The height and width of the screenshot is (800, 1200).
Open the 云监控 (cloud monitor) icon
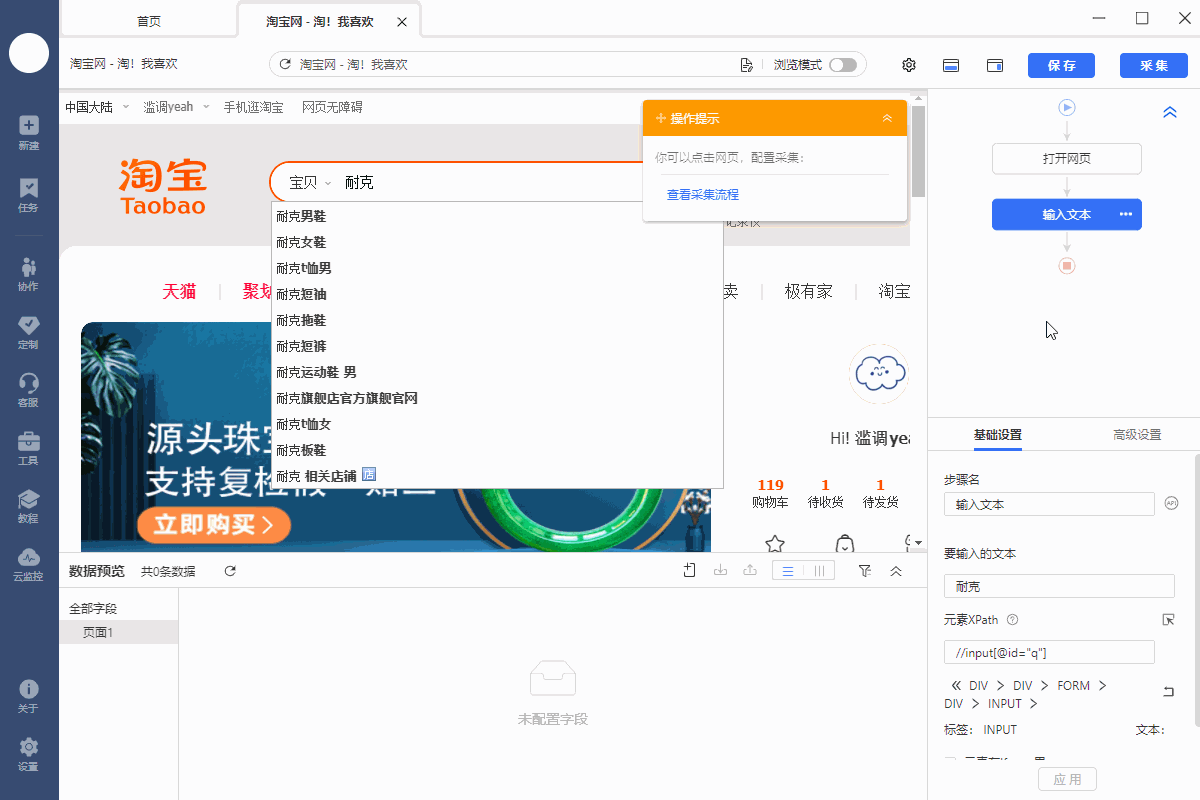pyautogui.click(x=29, y=557)
